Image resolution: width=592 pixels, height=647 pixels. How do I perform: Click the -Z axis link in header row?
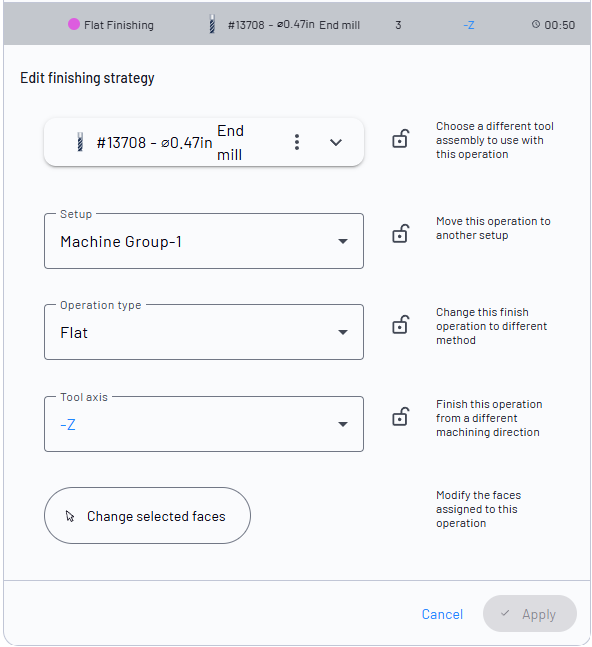point(469,25)
